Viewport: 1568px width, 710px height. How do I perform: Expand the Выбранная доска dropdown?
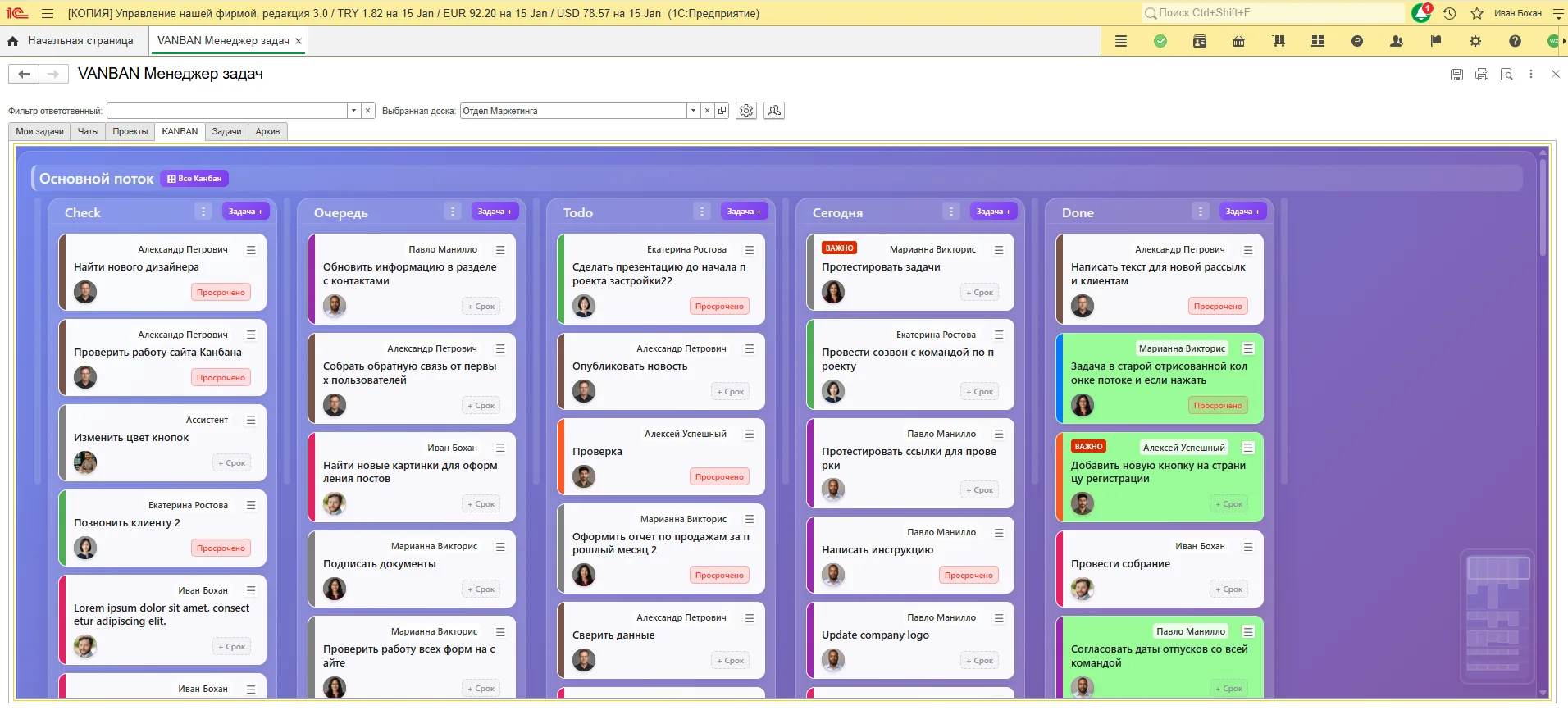click(693, 111)
